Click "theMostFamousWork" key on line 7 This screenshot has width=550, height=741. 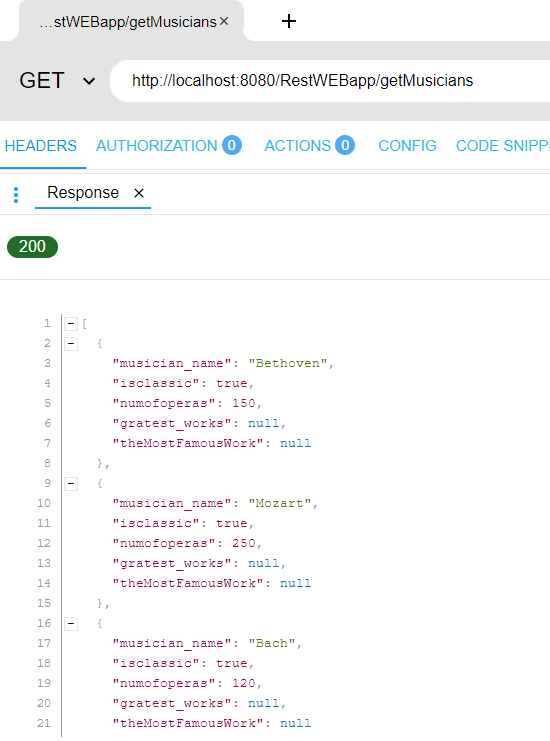click(x=188, y=443)
